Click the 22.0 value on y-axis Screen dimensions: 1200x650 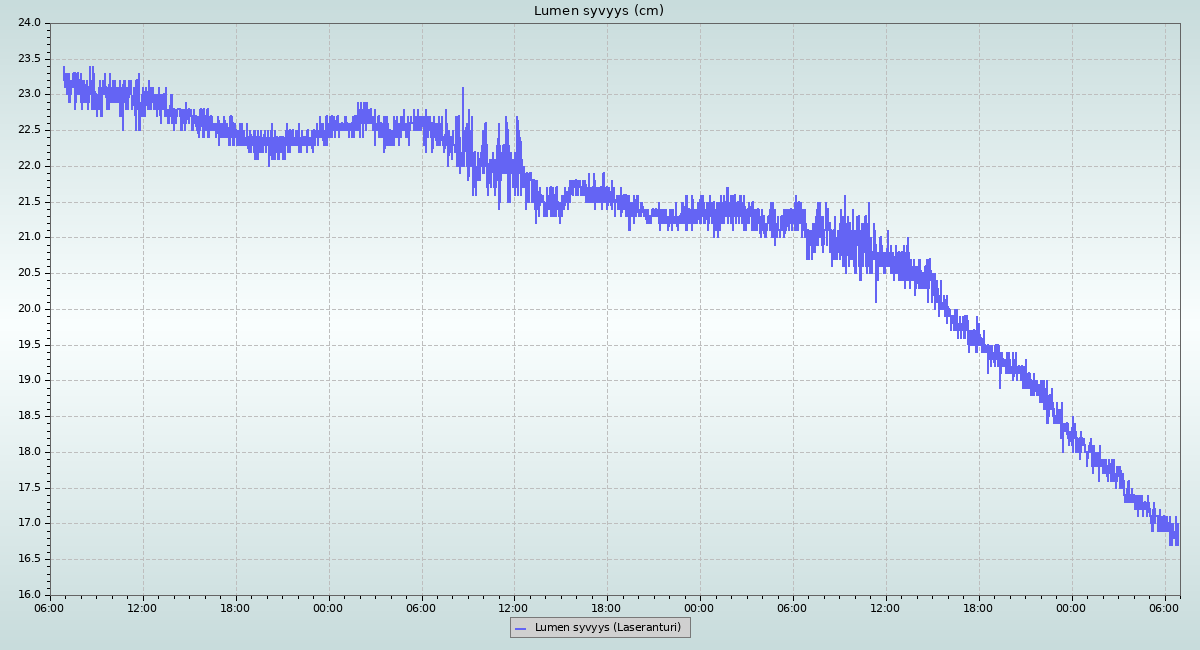[x=29, y=166]
